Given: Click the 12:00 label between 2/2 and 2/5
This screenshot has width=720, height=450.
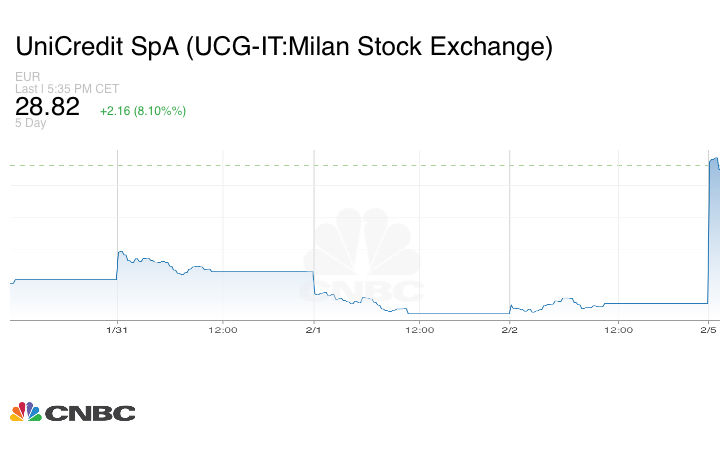Looking at the screenshot, I should pos(617,329).
